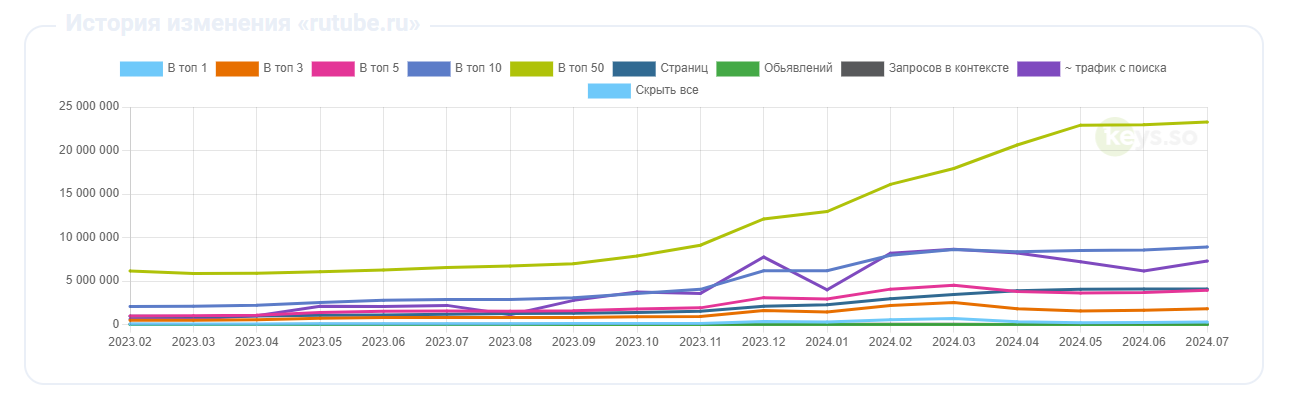Click the light-blue "Скрыть все" swatch

(x=609, y=90)
